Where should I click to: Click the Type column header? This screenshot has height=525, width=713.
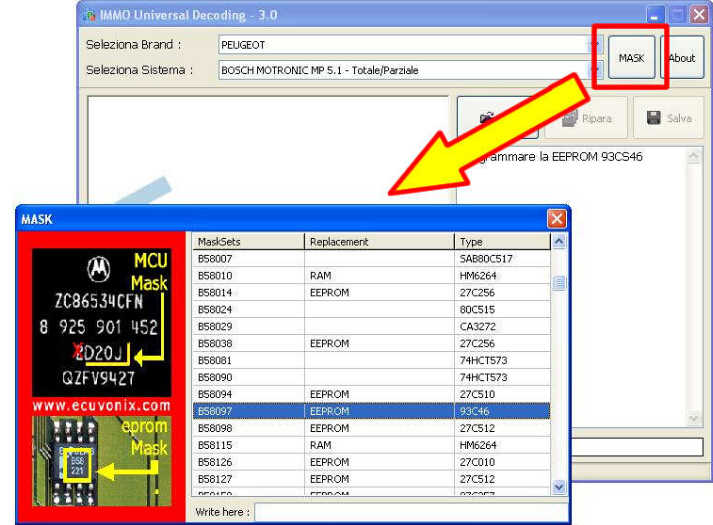point(502,241)
